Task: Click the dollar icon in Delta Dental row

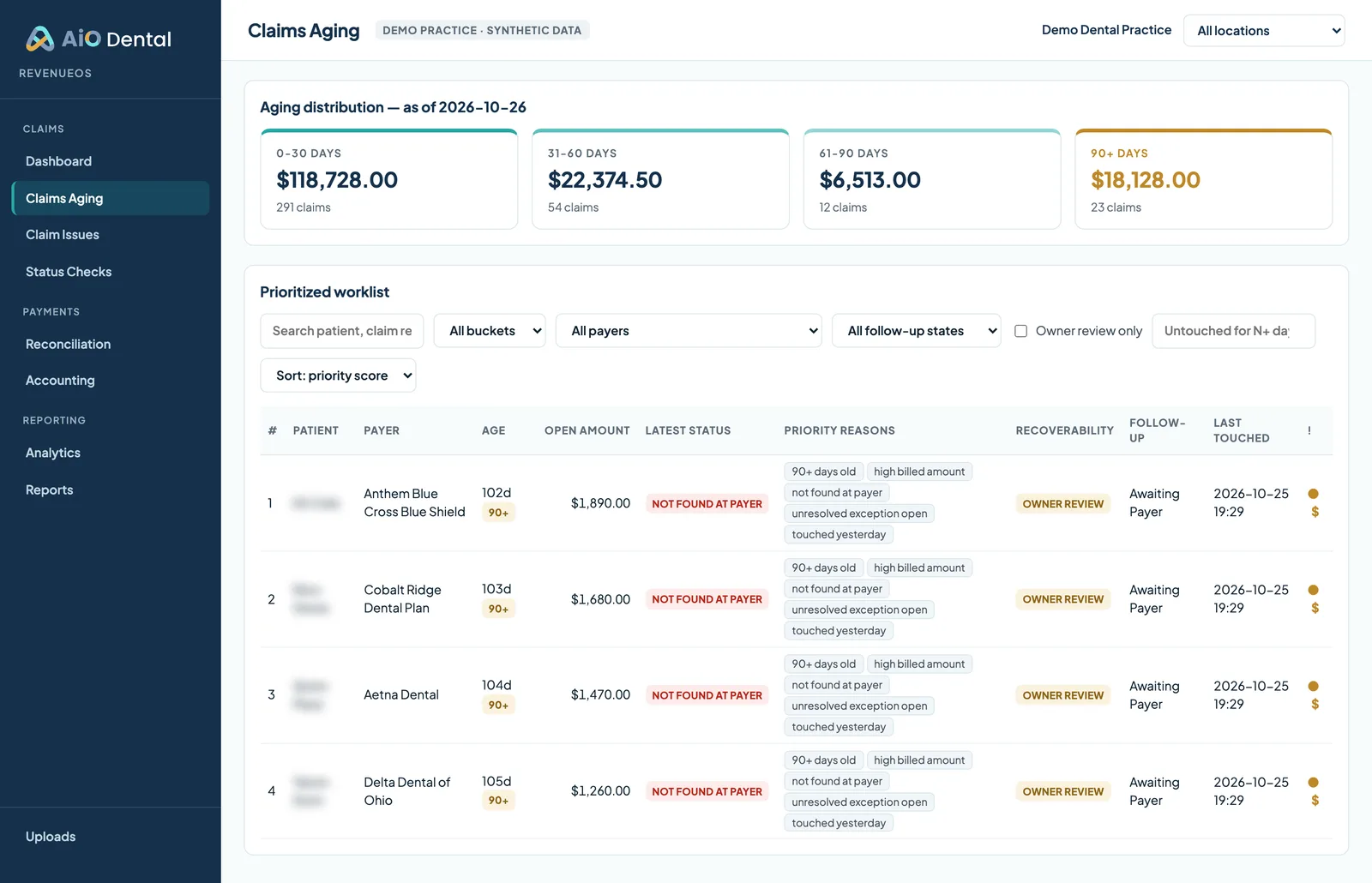Action: pyautogui.click(x=1315, y=800)
